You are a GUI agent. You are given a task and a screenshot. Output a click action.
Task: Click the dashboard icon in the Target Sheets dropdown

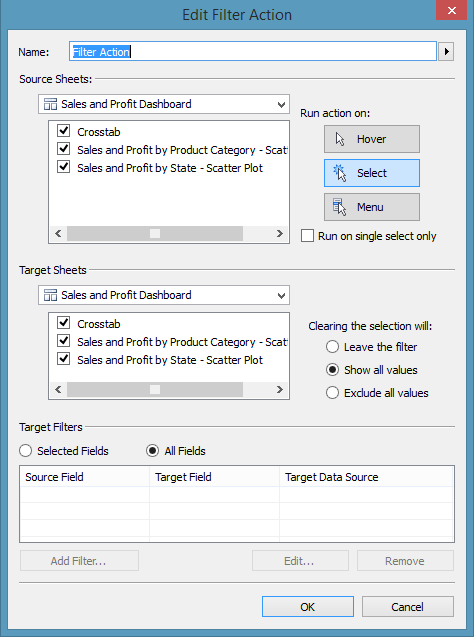tap(50, 295)
